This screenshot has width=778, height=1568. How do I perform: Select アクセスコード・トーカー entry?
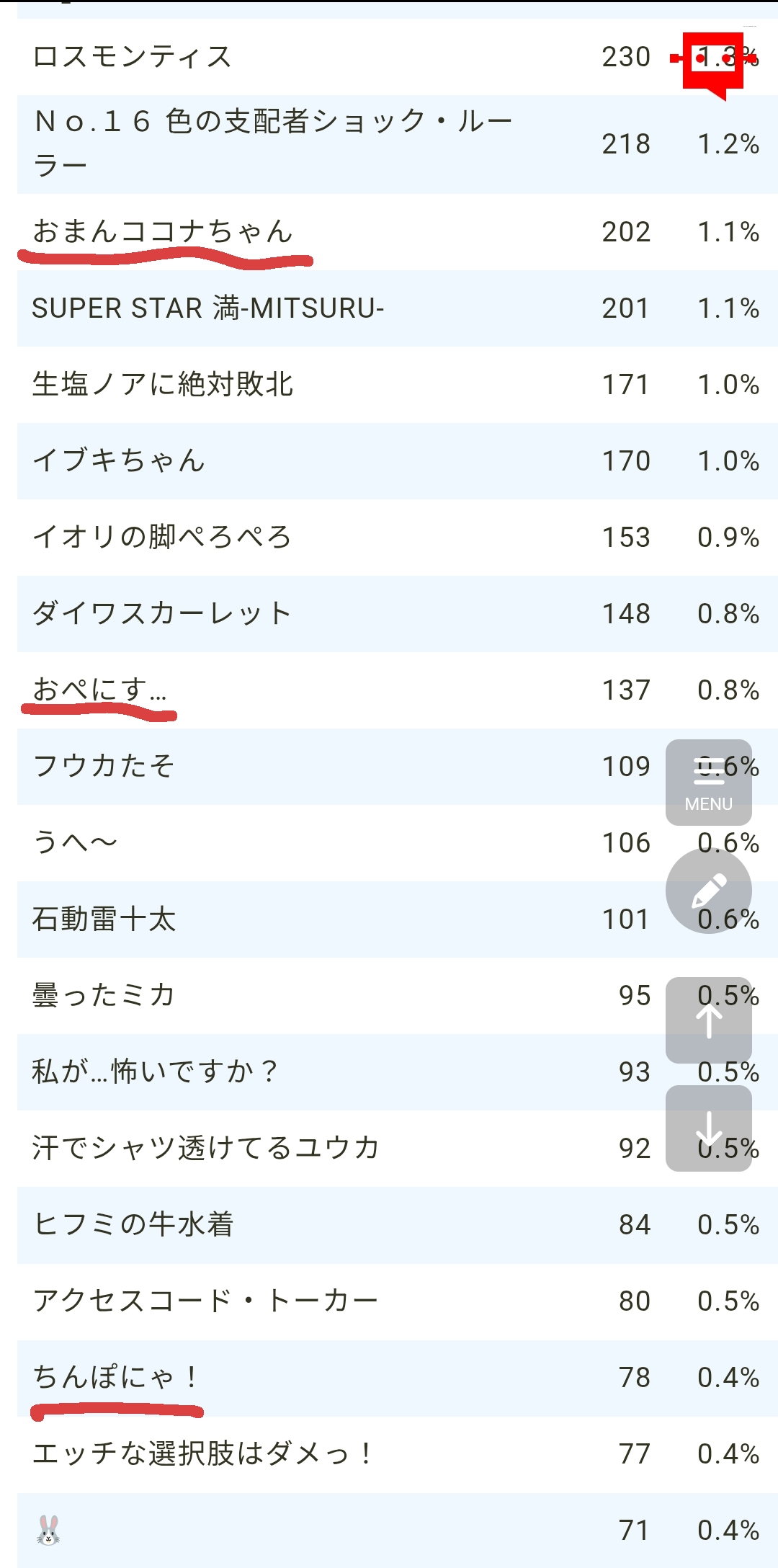[x=205, y=1301]
